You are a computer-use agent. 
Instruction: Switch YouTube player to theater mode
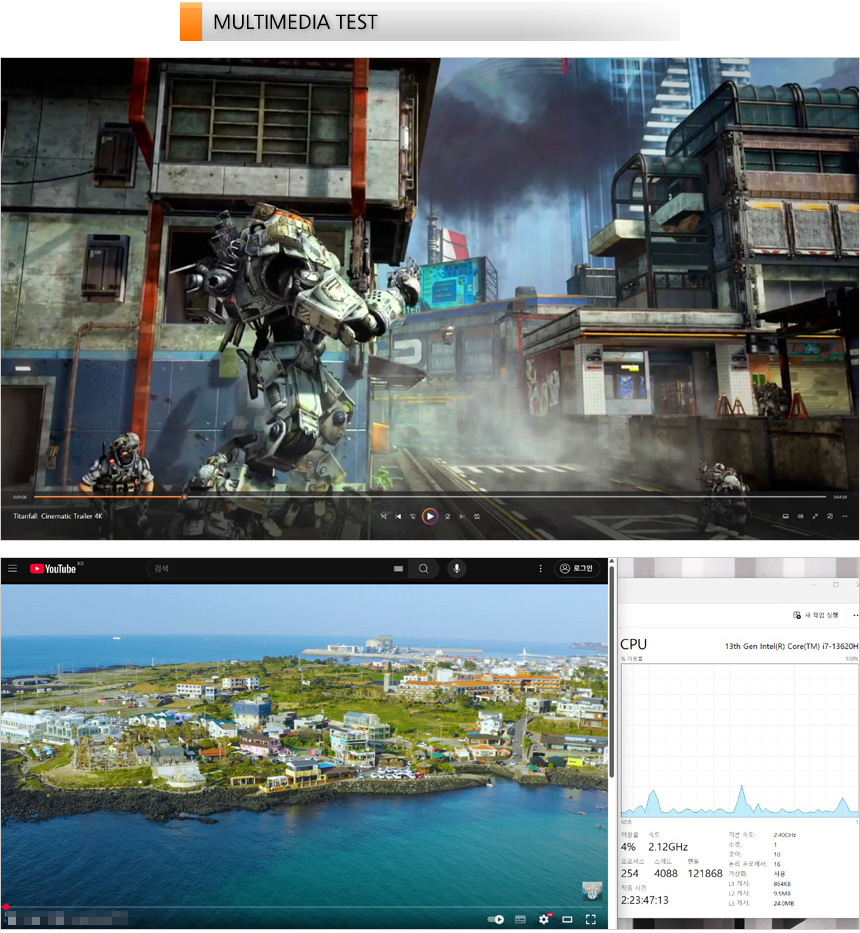point(567,919)
